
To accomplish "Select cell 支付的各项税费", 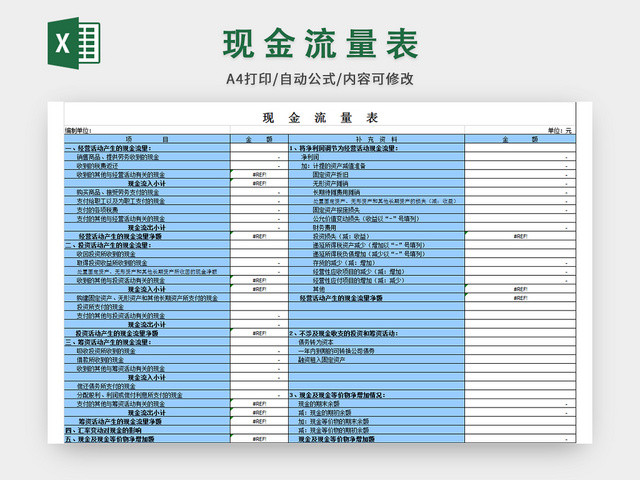I will coord(147,210).
